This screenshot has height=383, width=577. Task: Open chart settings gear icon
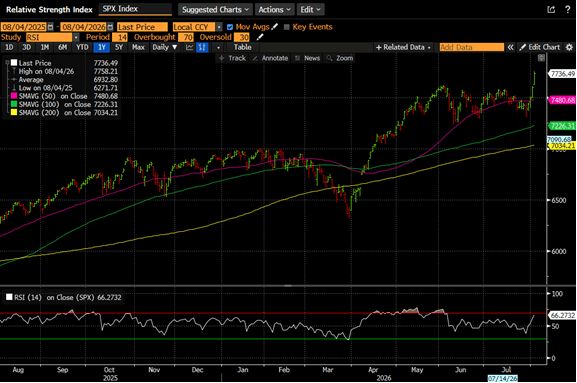click(569, 47)
